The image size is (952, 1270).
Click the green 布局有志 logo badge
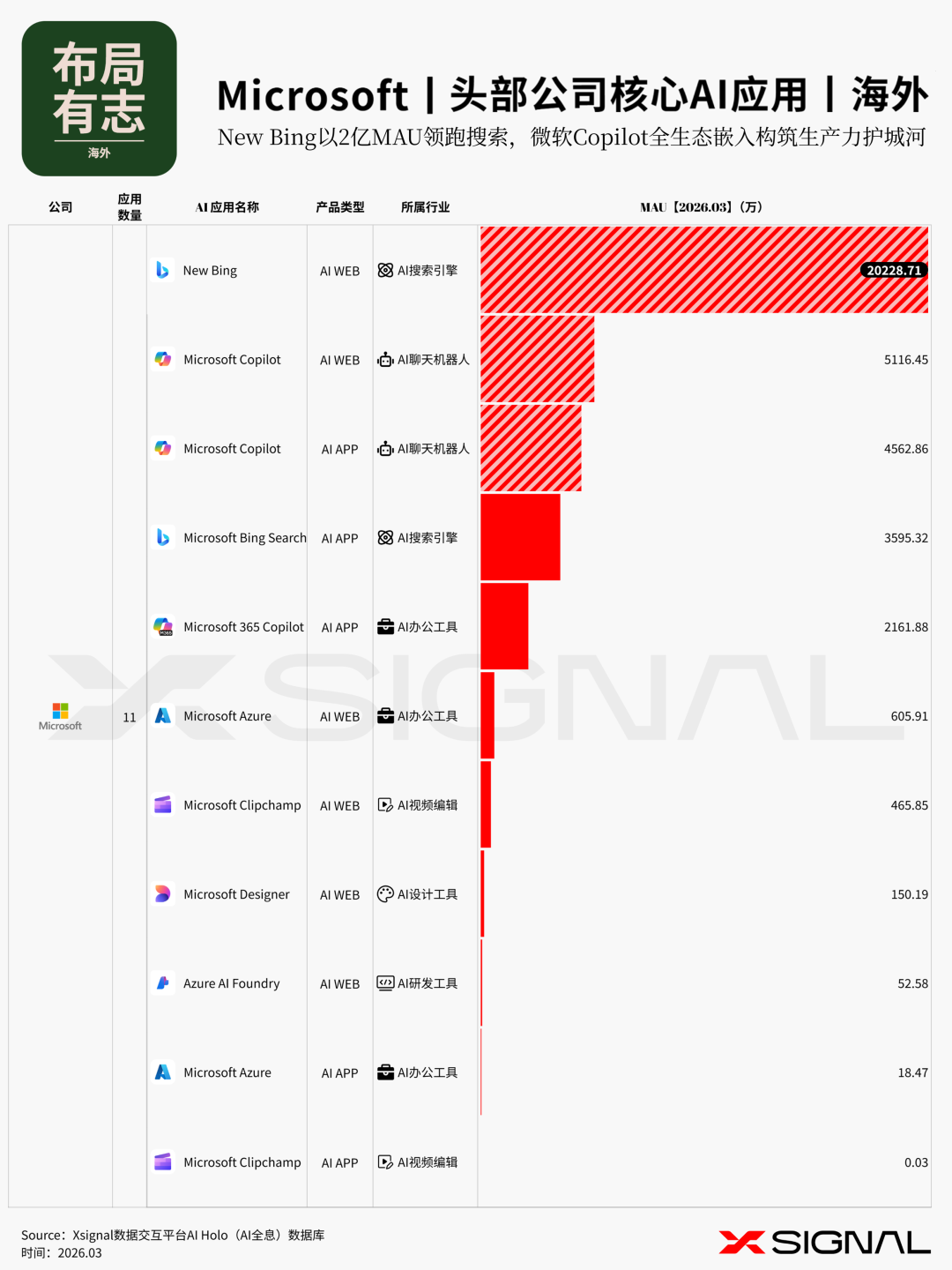point(99,99)
